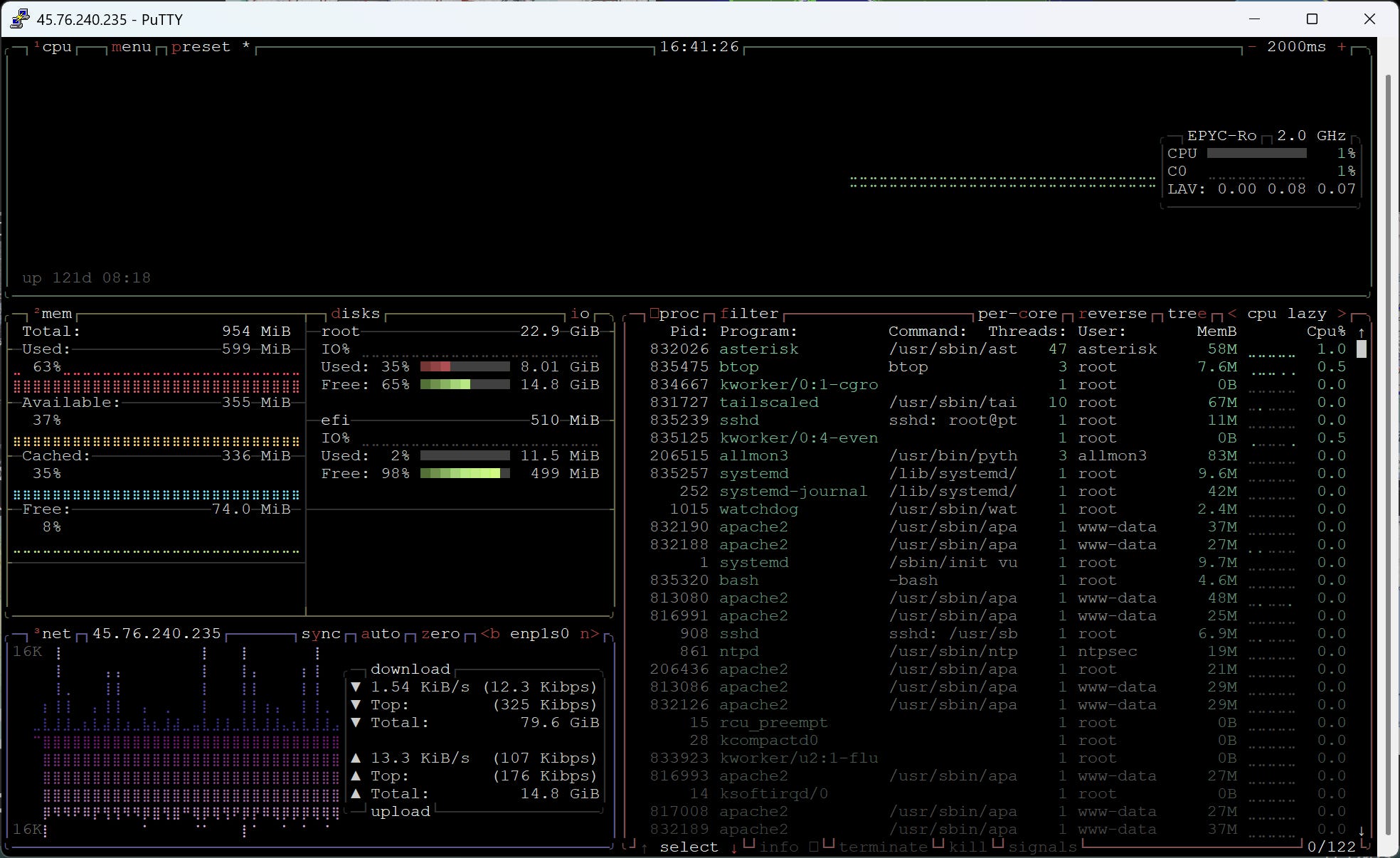Click the filter field in proc
The height and width of the screenshot is (858, 1400).
tap(748, 314)
